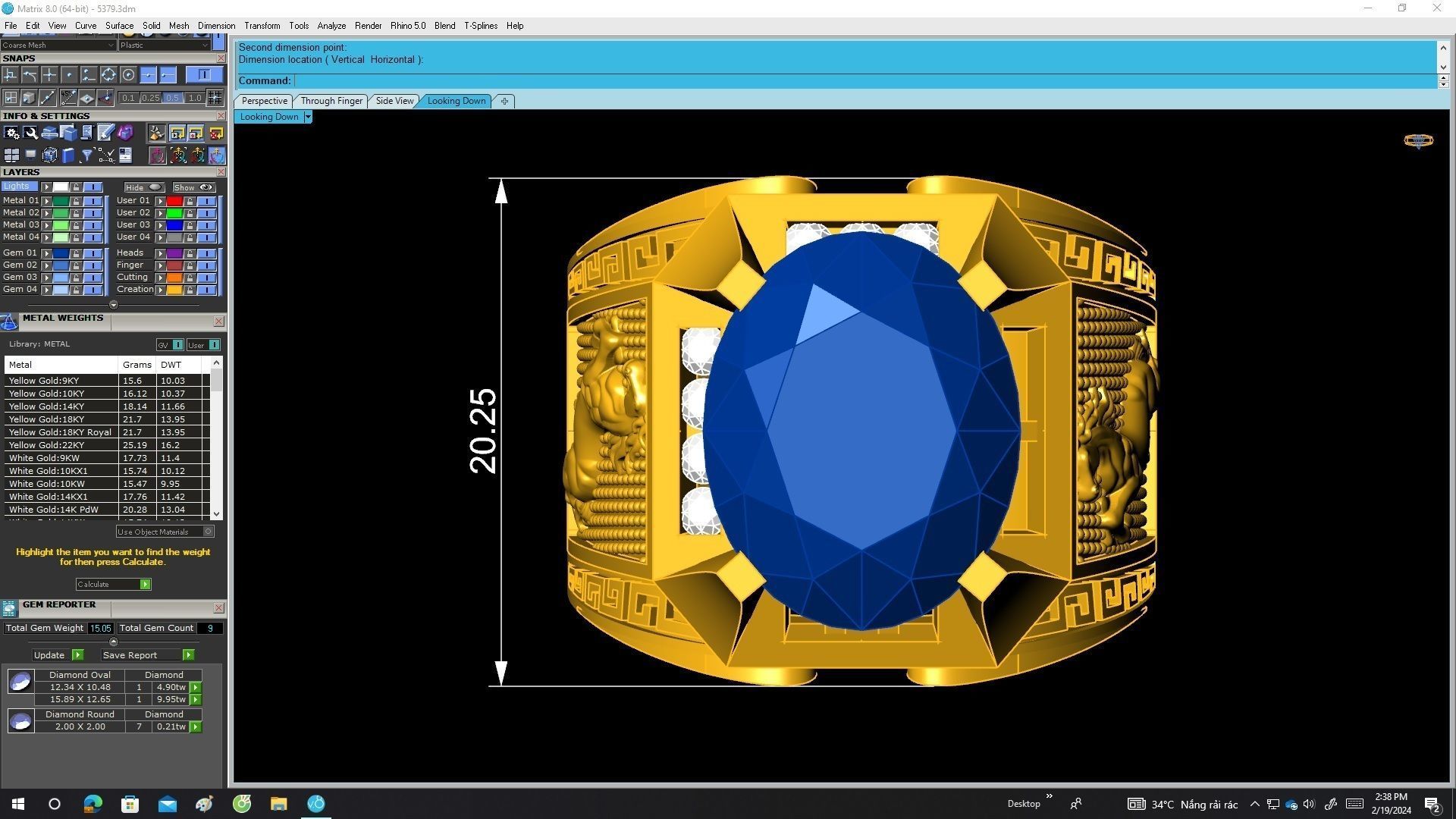Viewport: 1456px width, 819px height.
Task: Click the Command input field
Action: [x=864, y=81]
